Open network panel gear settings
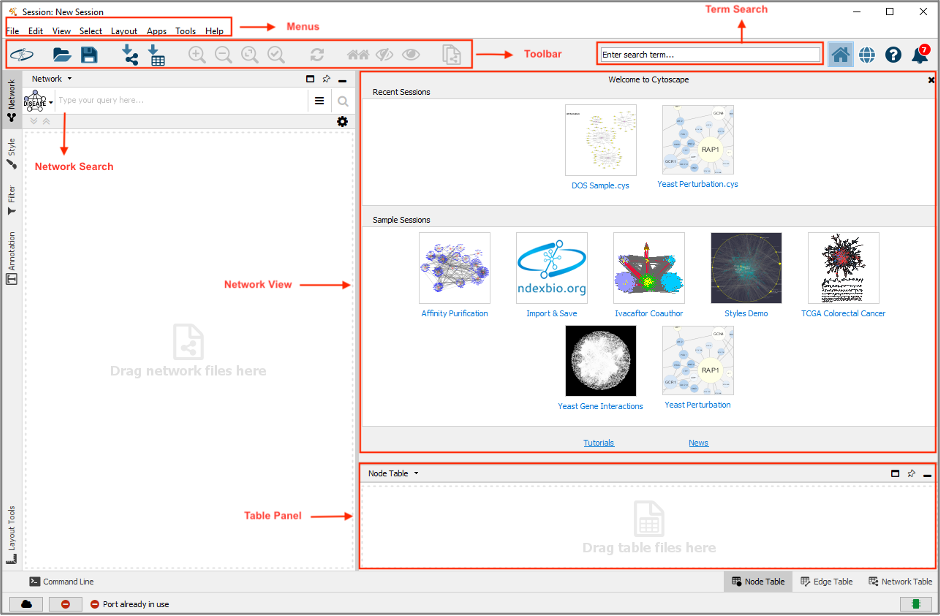 [x=342, y=122]
